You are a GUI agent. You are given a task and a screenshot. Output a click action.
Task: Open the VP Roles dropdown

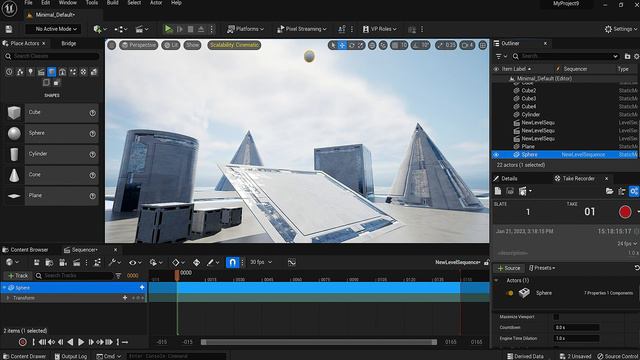tap(379, 29)
